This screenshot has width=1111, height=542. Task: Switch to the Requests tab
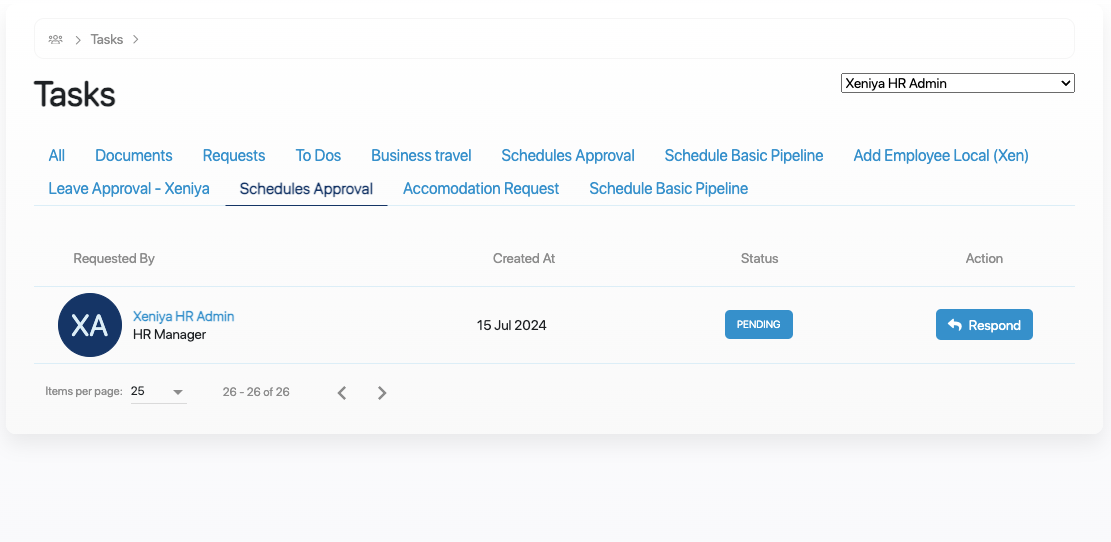pos(234,155)
